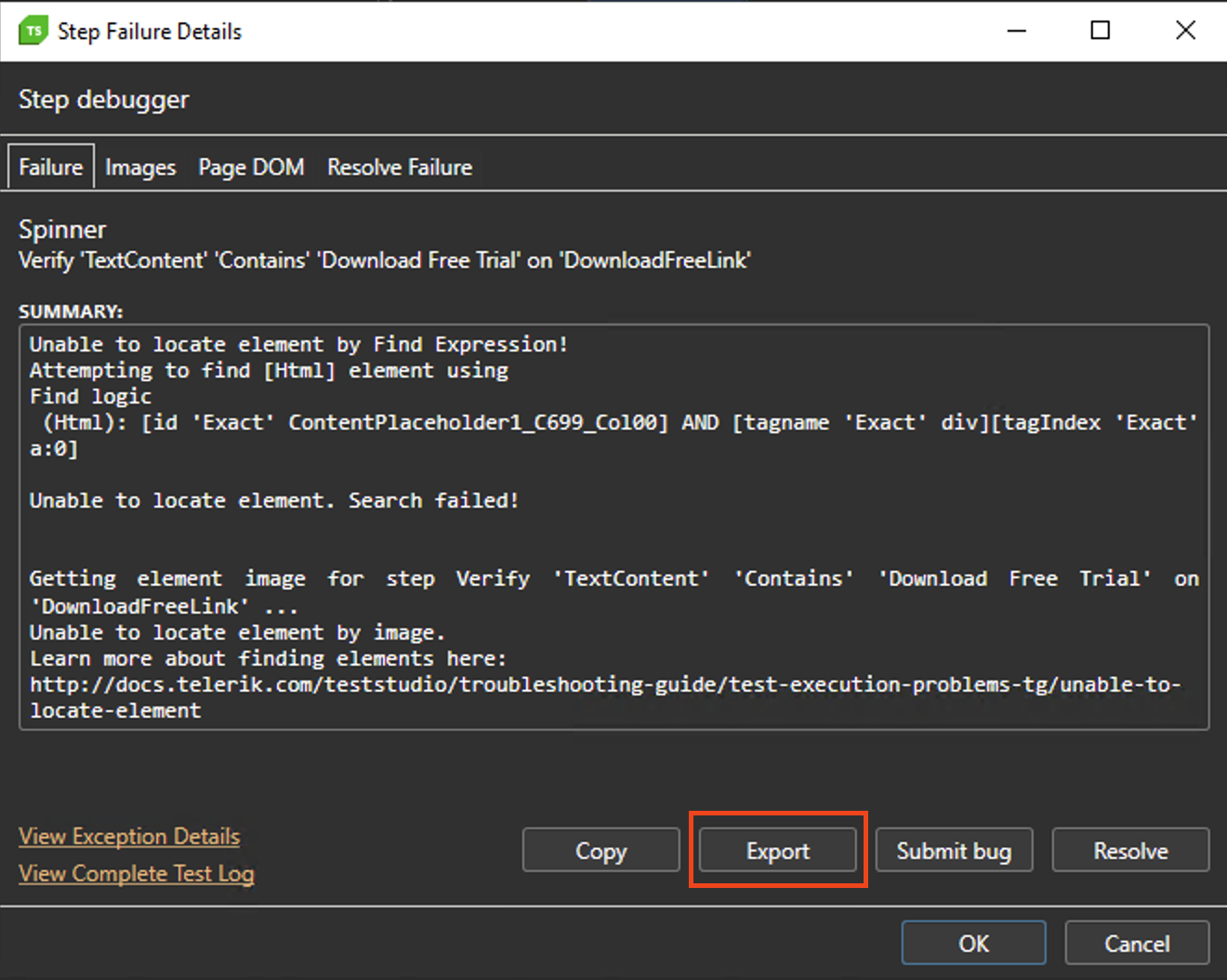Click the 'Unable to locate element. Search failed!' line

click(274, 500)
